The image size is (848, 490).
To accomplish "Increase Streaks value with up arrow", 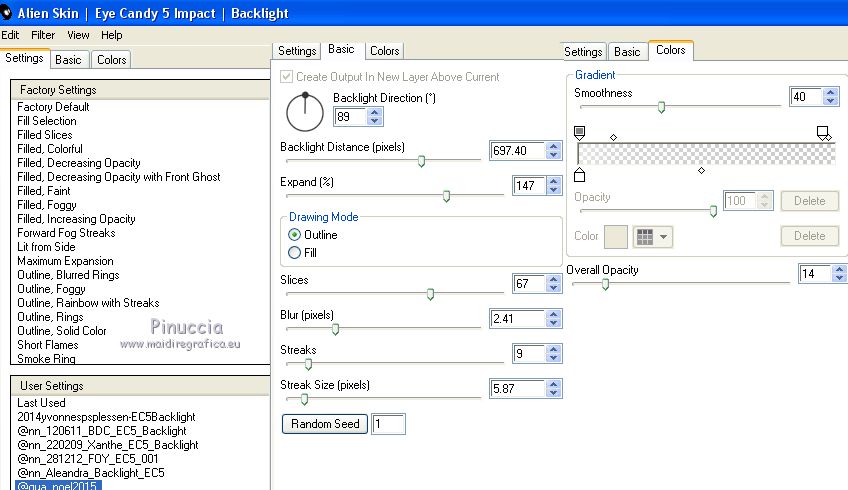I will tap(553, 349).
